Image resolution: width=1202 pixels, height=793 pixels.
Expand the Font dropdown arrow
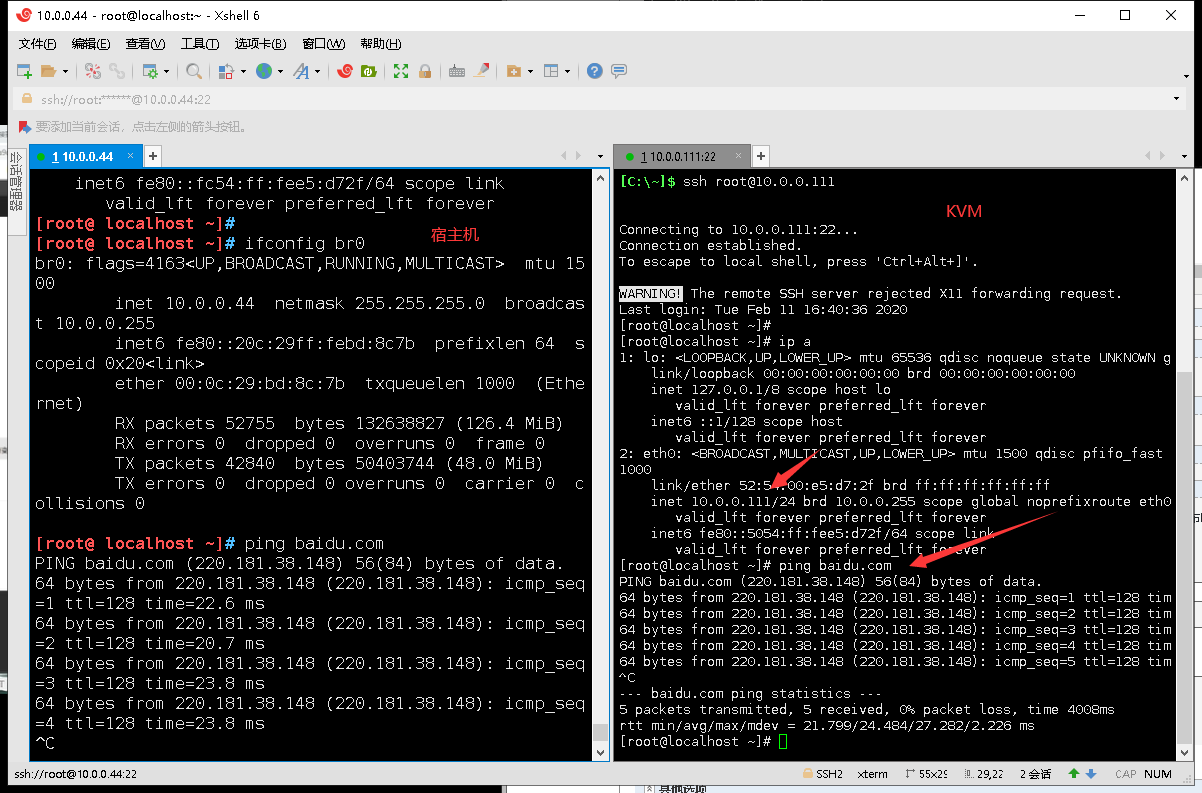tap(318, 71)
